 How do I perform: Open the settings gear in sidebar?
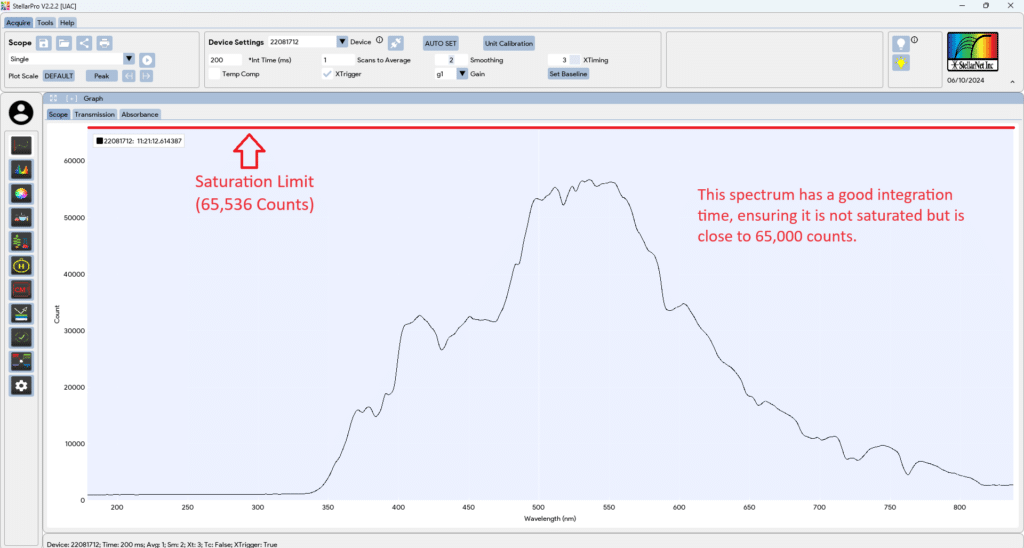21,385
